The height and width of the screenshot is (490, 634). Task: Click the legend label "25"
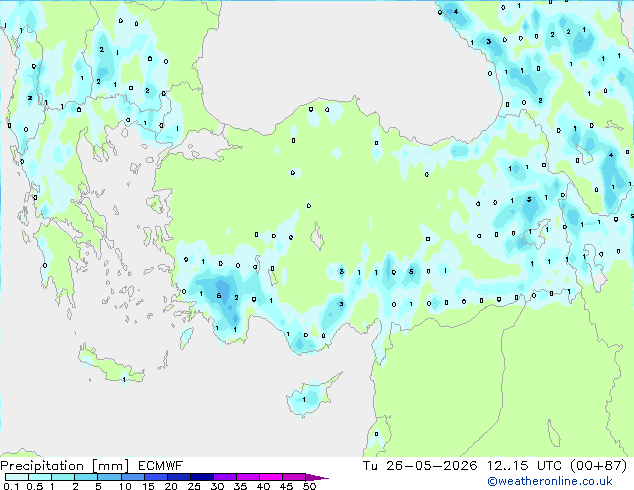tap(194, 486)
